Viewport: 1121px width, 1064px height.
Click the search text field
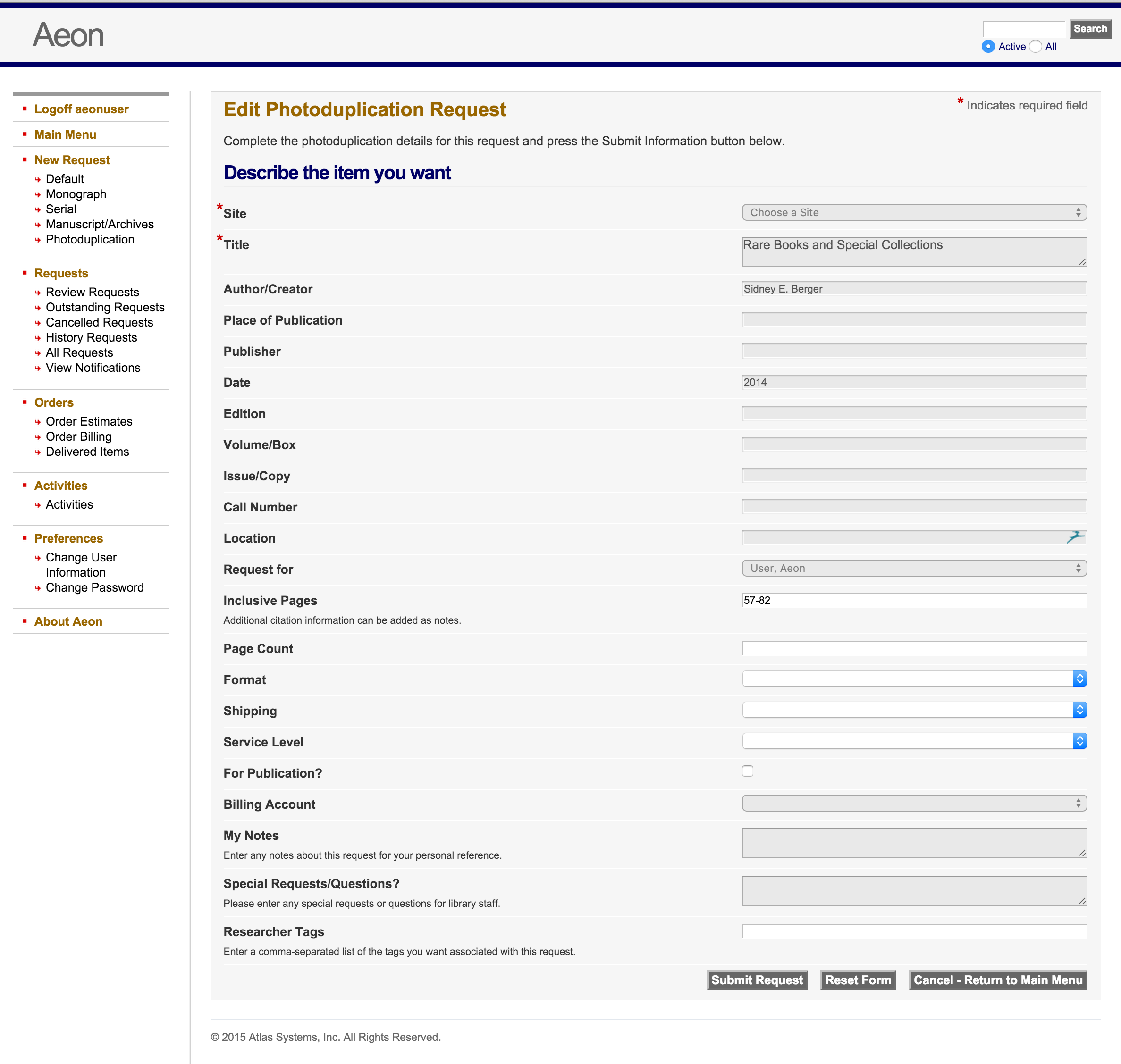coord(1023,29)
